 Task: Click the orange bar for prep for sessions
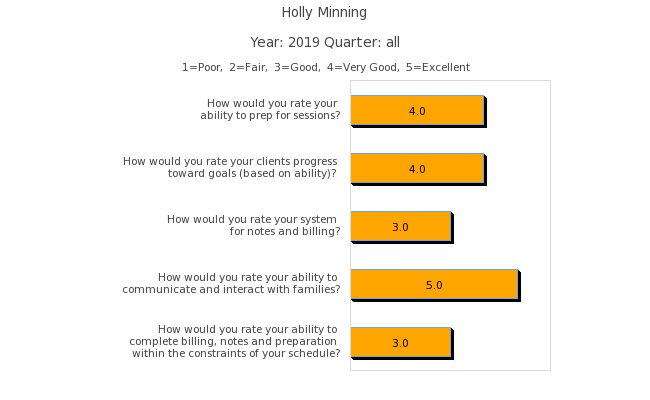click(x=417, y=110)
